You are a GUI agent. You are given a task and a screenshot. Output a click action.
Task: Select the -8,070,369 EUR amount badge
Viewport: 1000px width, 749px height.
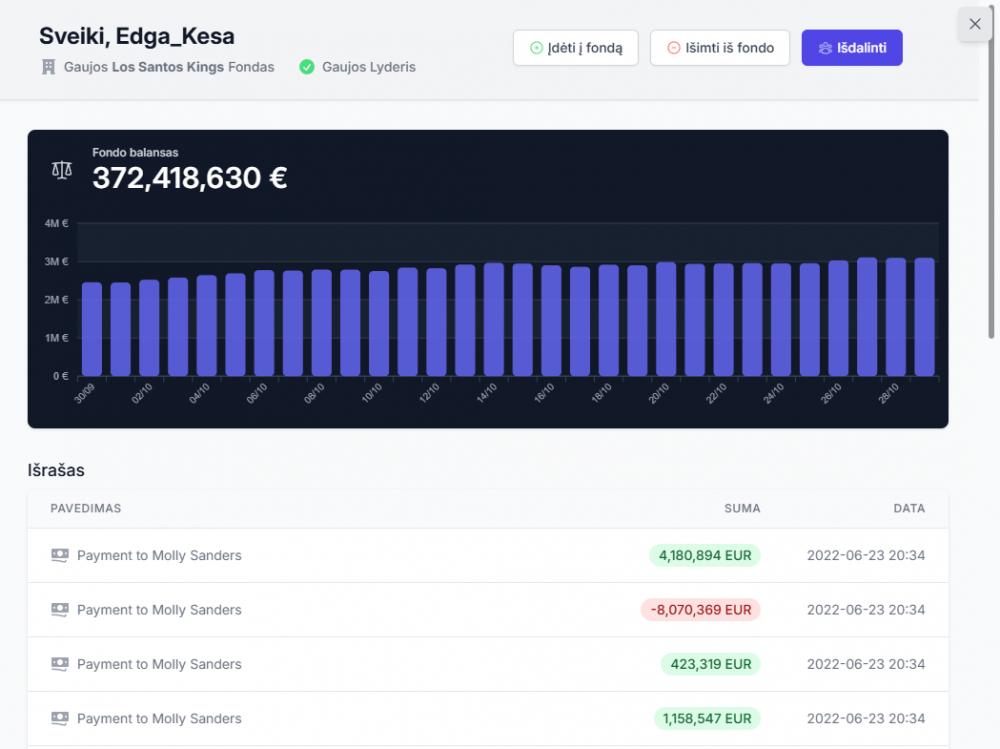pos(700,609)
